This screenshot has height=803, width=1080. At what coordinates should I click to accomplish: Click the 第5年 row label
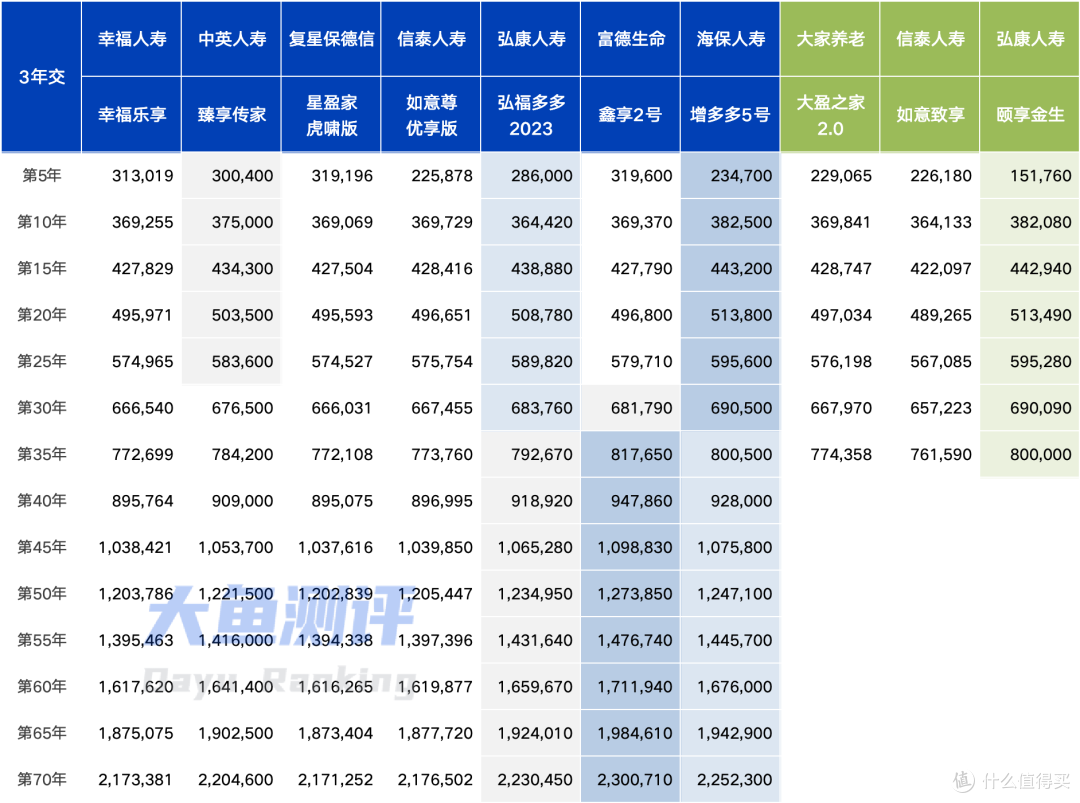tap(42, 176)
